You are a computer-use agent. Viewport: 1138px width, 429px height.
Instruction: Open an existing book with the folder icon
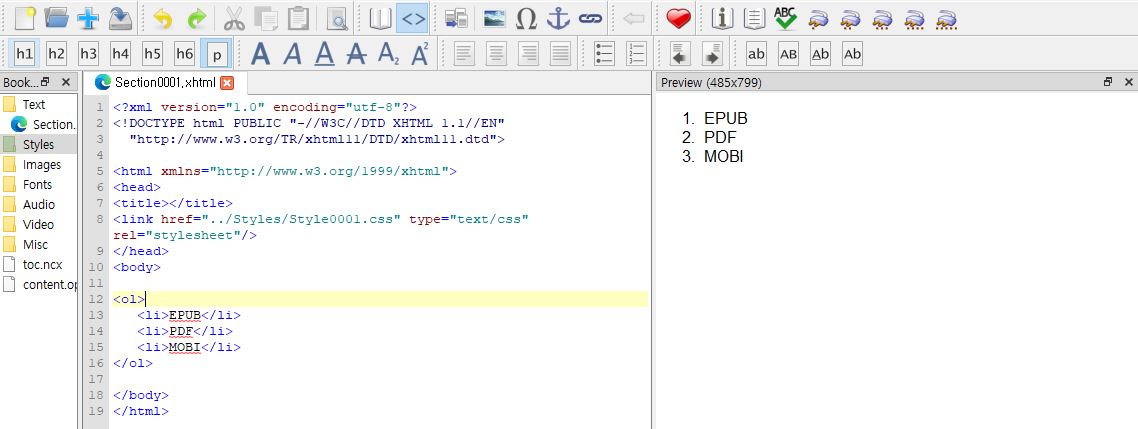click(57, 18)
